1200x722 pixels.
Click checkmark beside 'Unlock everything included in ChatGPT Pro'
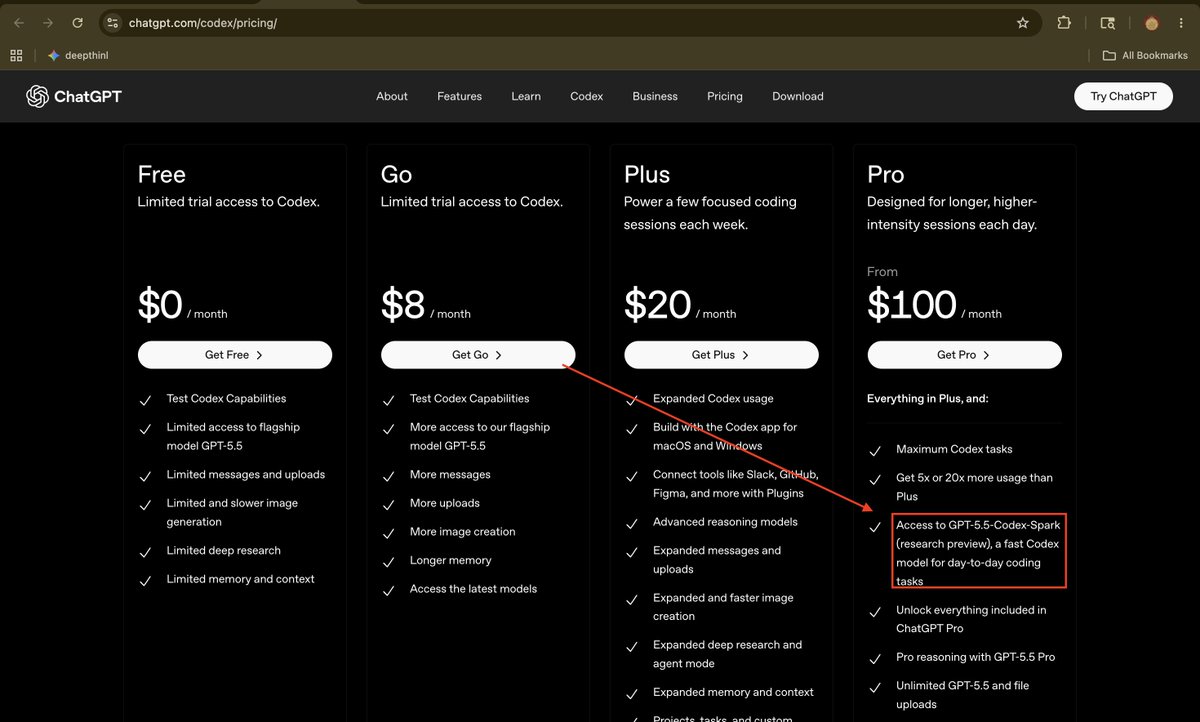pos(875,612)
